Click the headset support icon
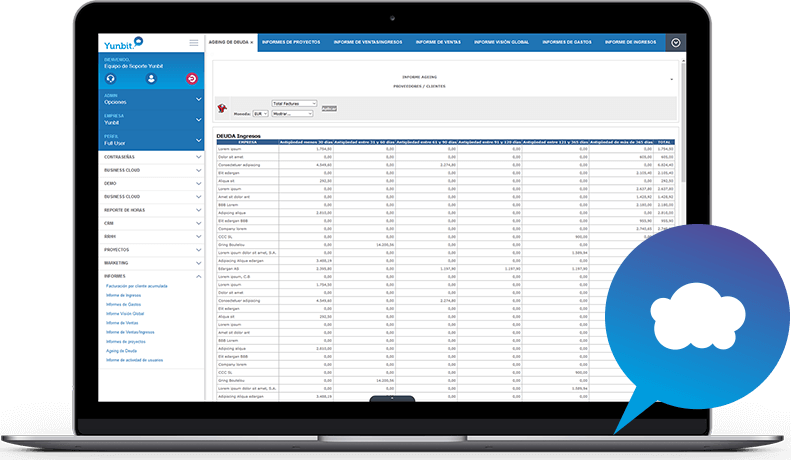791x460 pixels. pyautogui.click(x=110, y=78)
